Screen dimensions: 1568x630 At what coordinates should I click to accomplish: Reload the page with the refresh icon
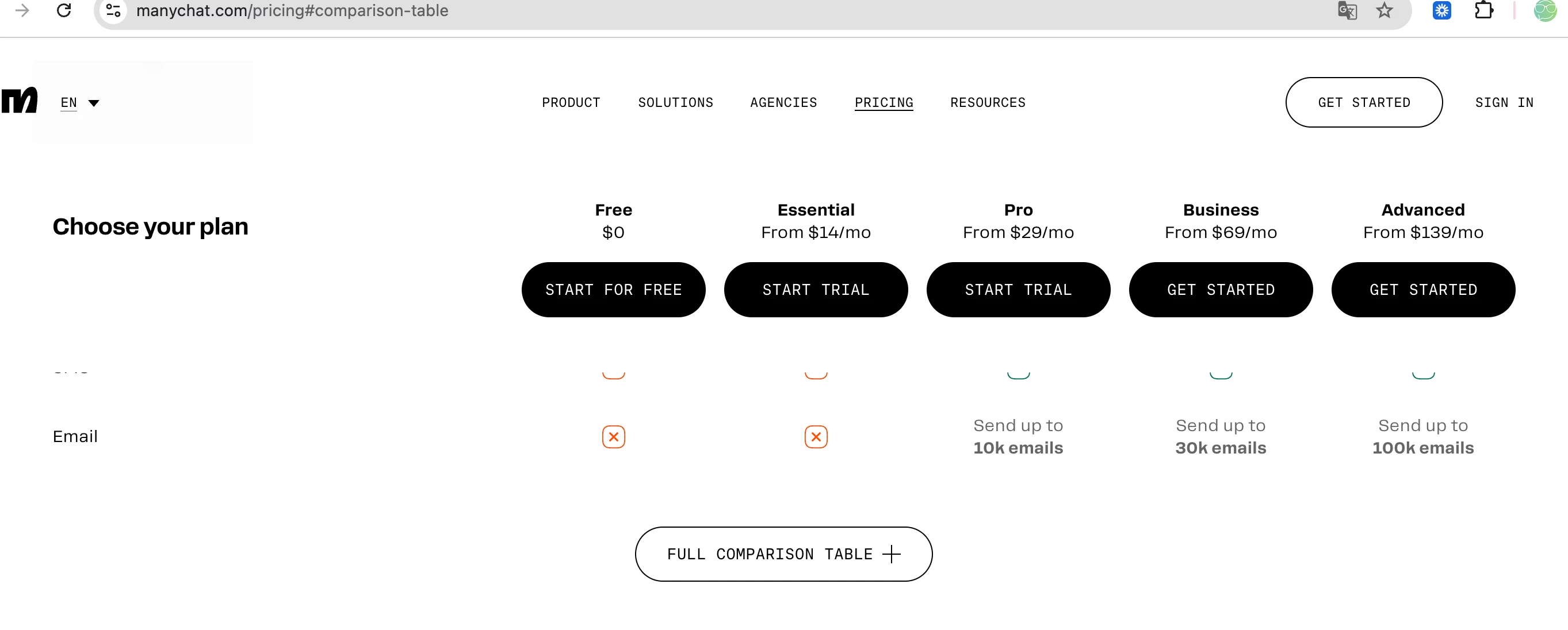(64, 10)
